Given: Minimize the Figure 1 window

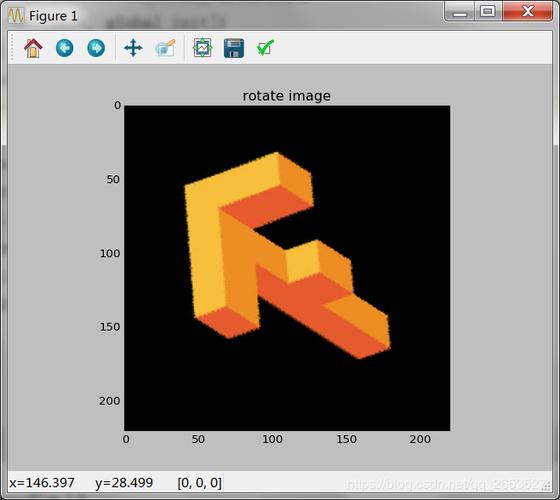Looking at the screenshot, I should pos(460,11).
